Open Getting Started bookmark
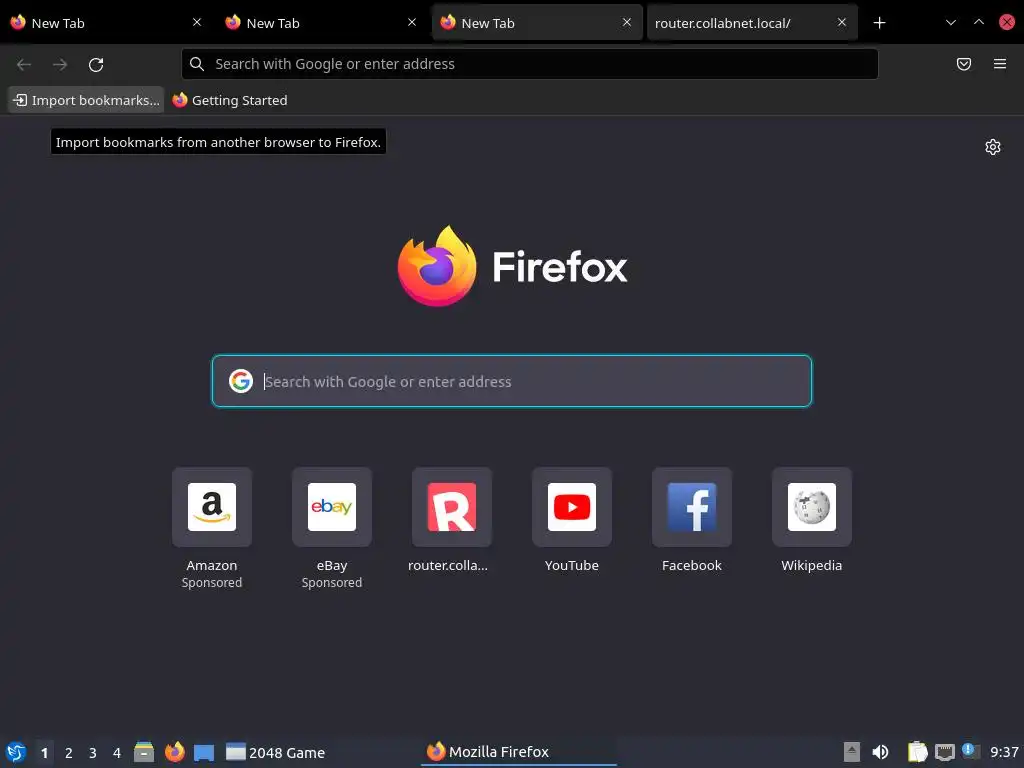 [230, 100]
